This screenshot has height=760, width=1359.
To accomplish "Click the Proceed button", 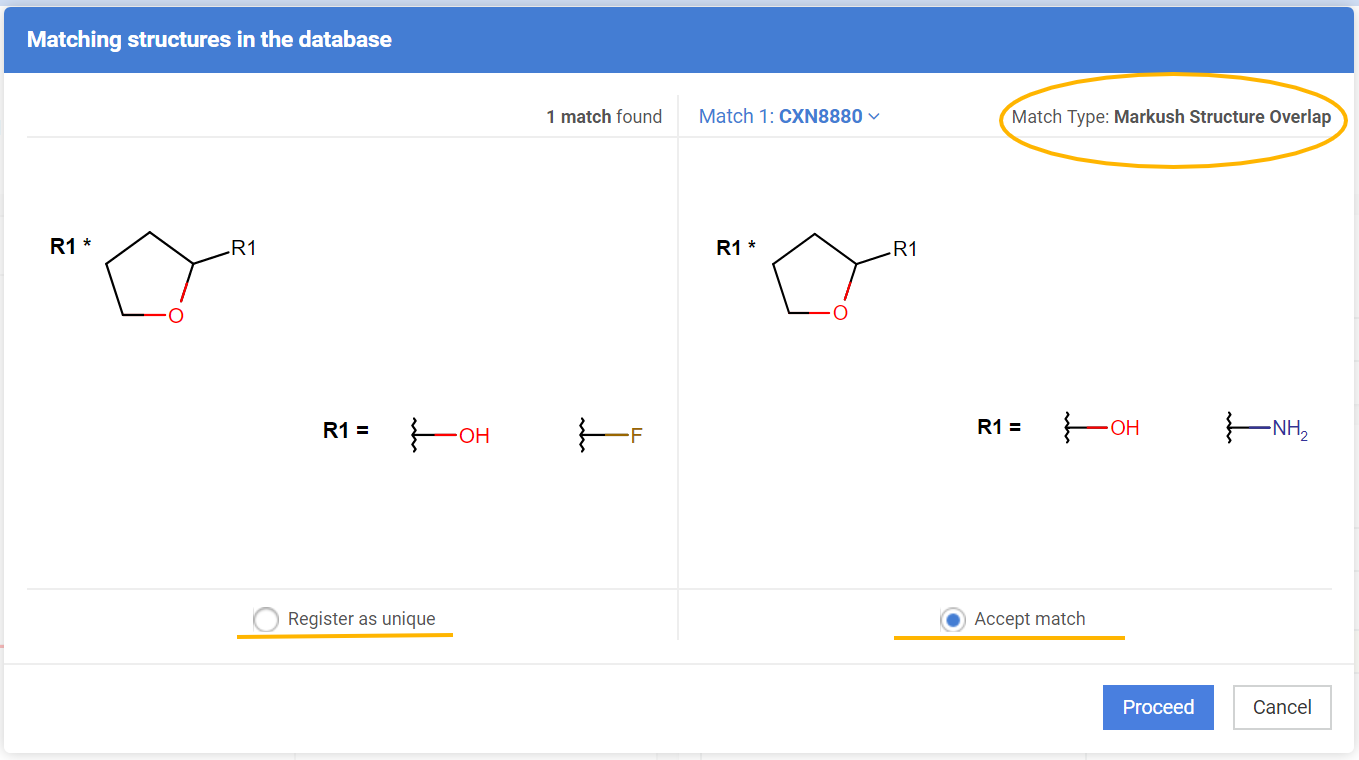I will click(1157, 707).
